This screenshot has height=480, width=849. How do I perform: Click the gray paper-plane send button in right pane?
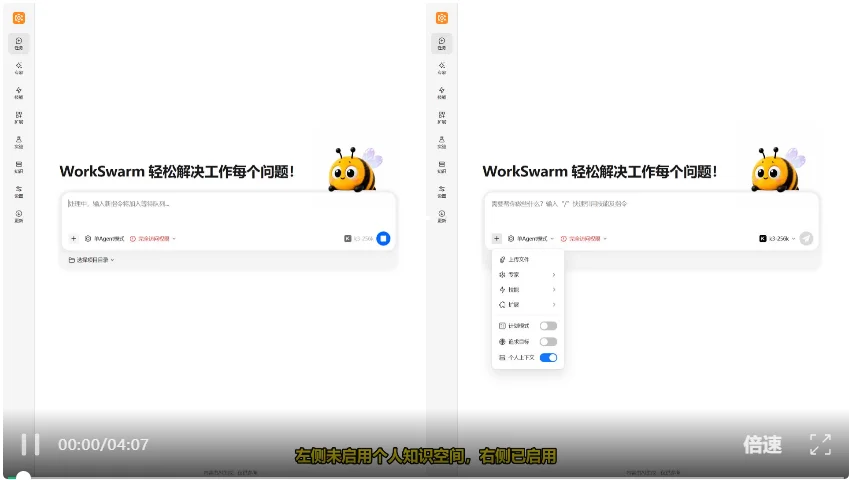click(806, 238)
